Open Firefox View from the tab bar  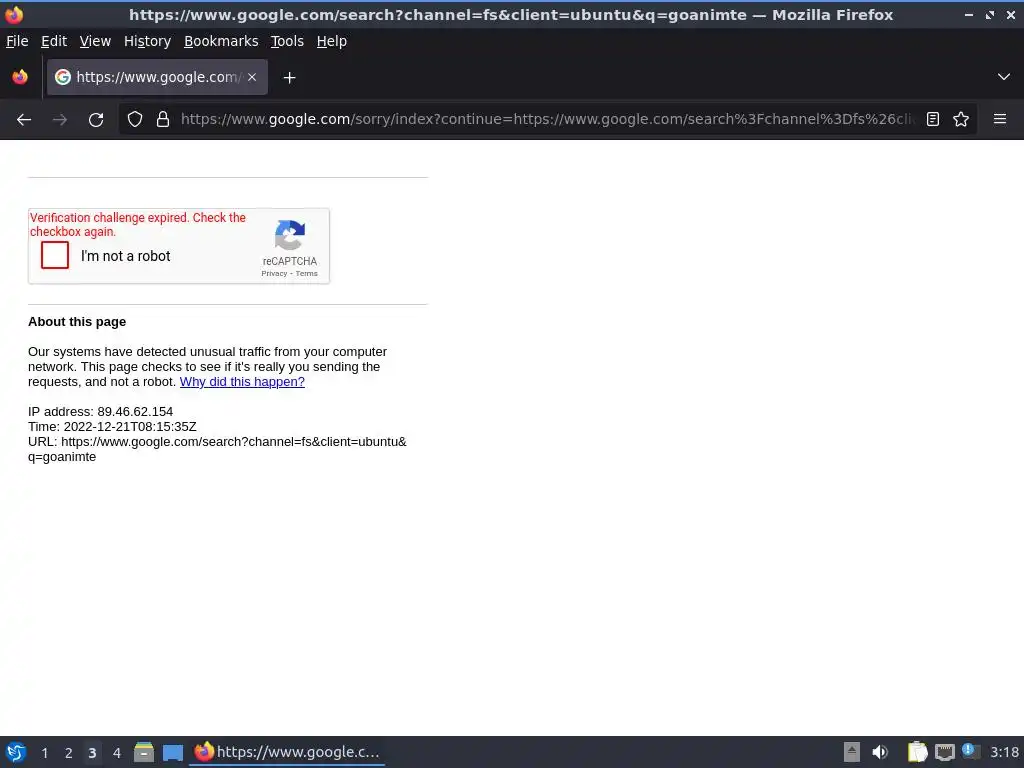tap(20, 77)
